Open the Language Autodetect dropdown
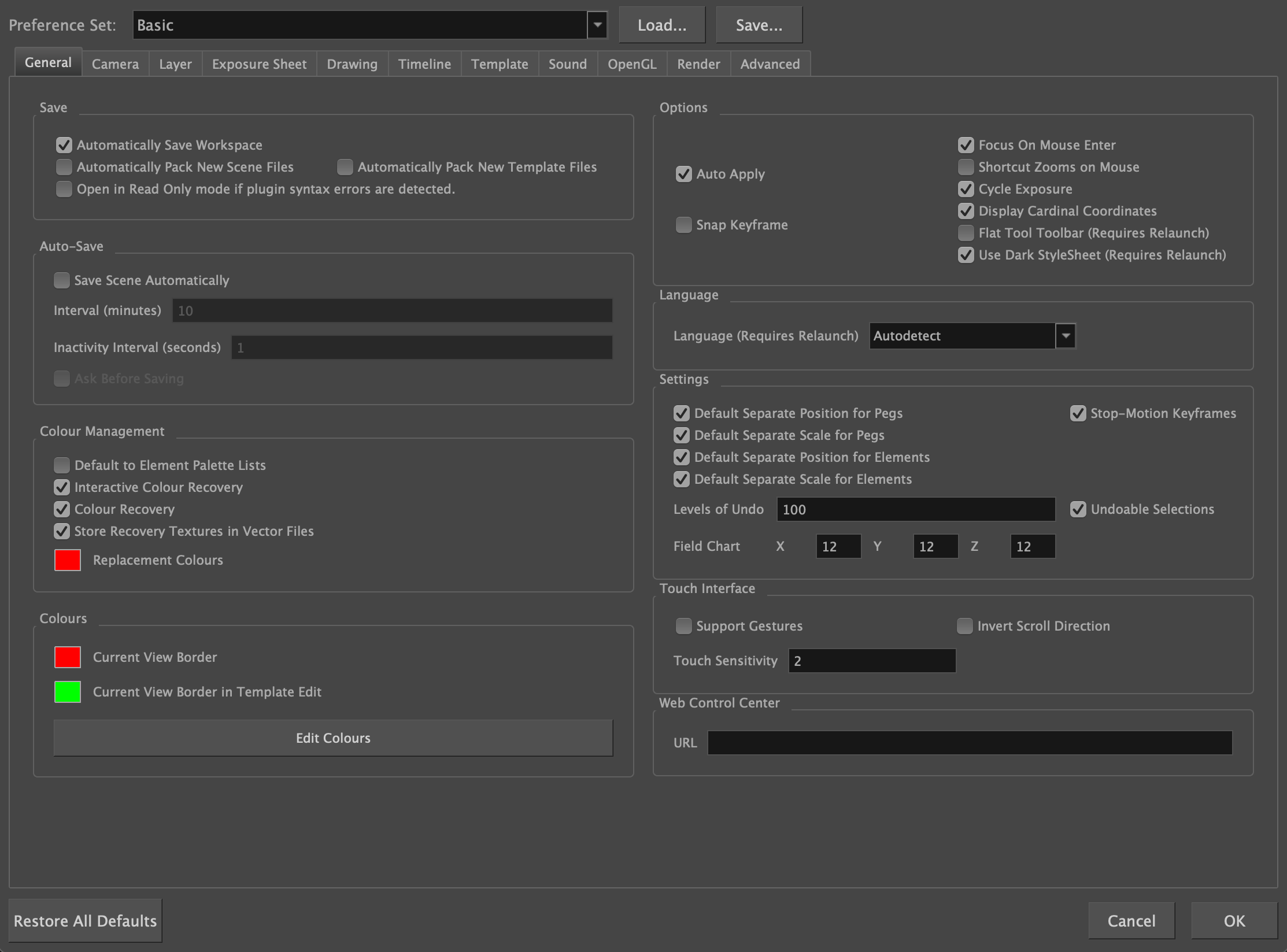 click(1066, 336)
